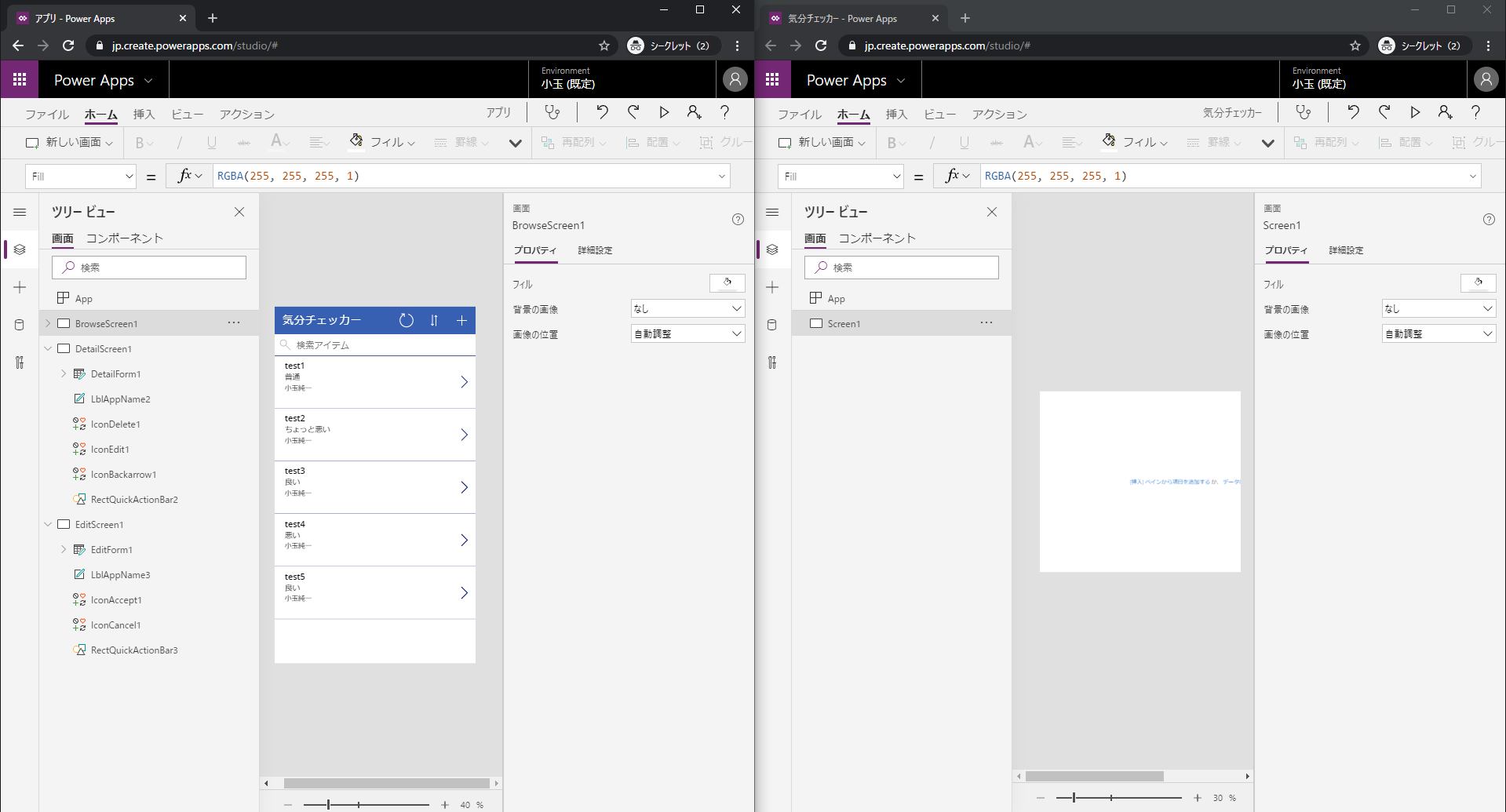
Task: Open BrowseScreen1 more options ellipsis
Action: [x=234, y=322]
